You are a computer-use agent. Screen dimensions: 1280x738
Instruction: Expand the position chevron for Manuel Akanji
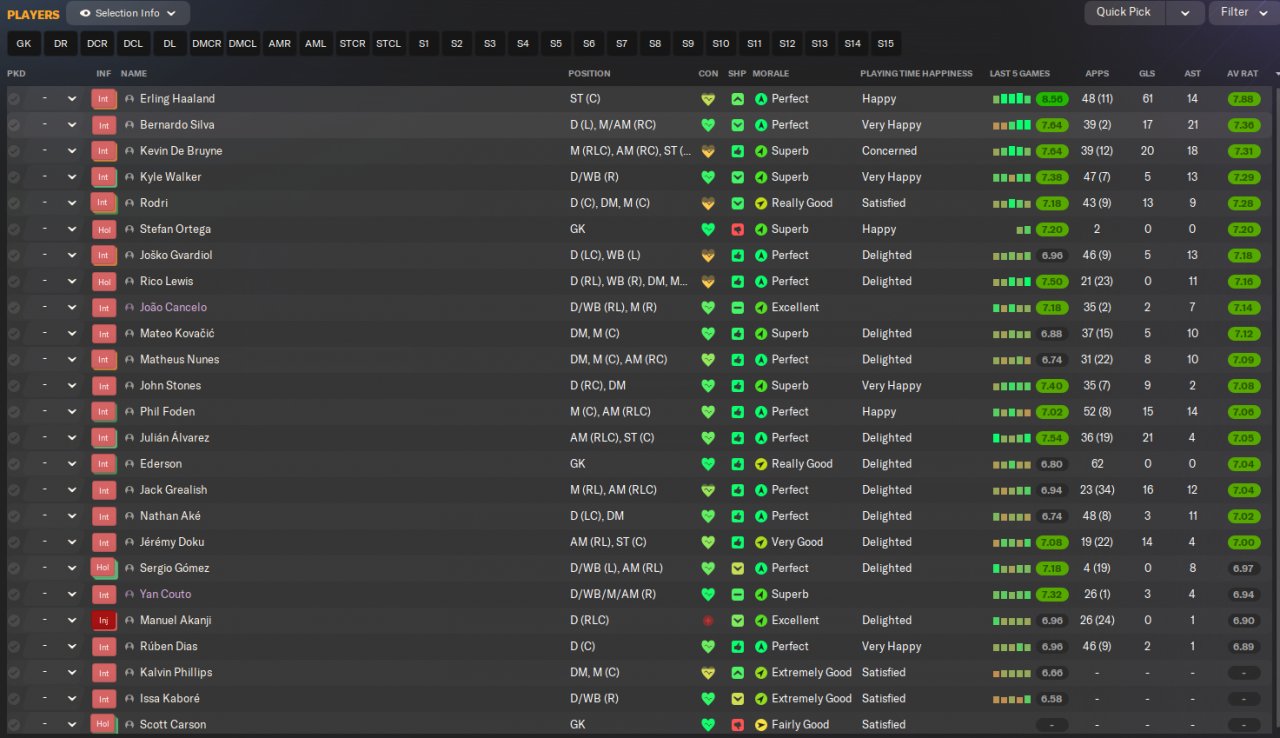pyautogui.click(x=72, y=621)
